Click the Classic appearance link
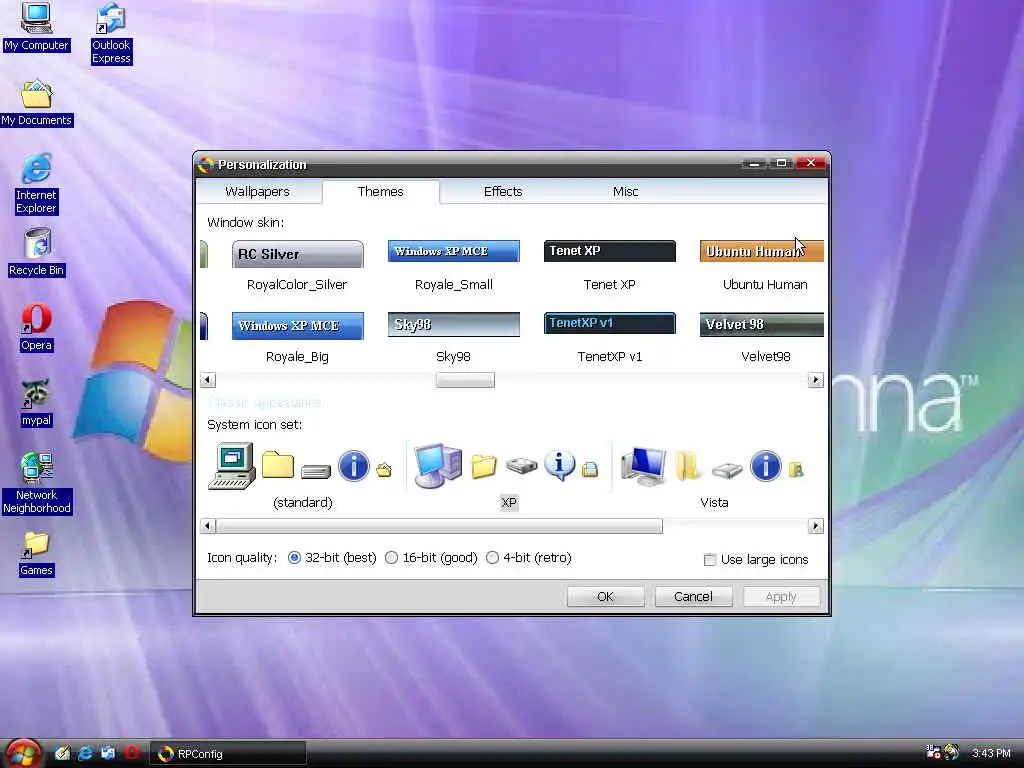 pos(264,402)
